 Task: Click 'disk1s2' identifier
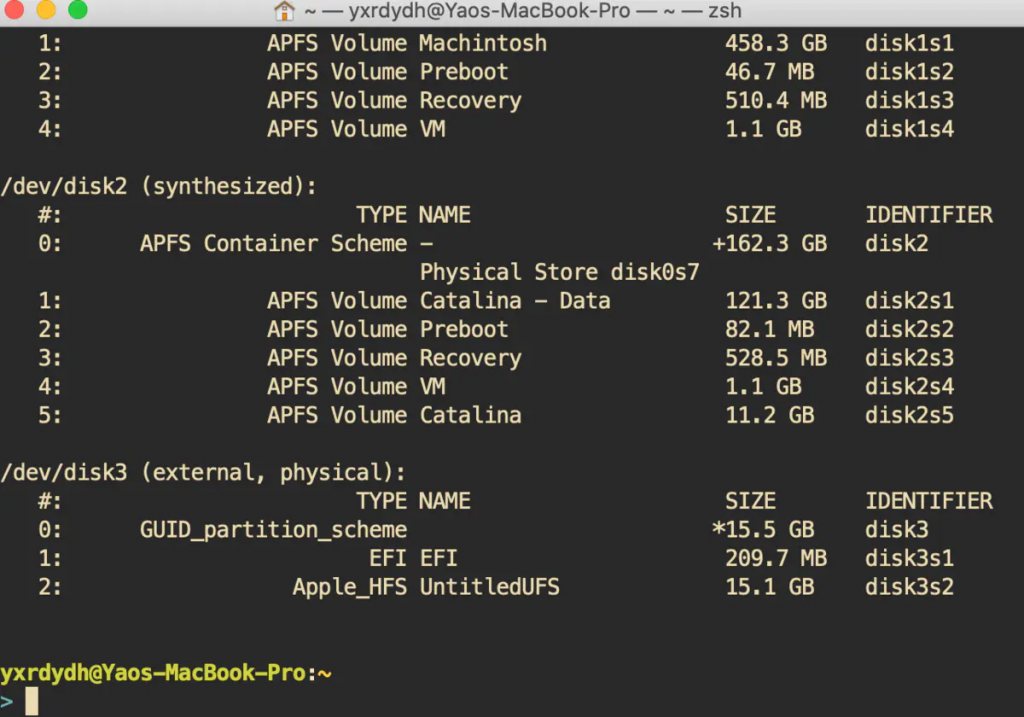909,72
